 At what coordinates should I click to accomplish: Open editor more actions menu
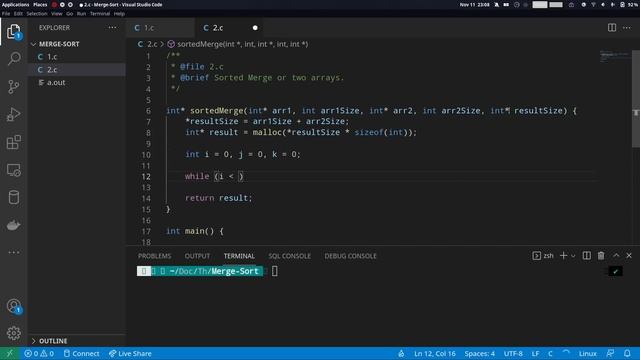click(x=627, y=27)
